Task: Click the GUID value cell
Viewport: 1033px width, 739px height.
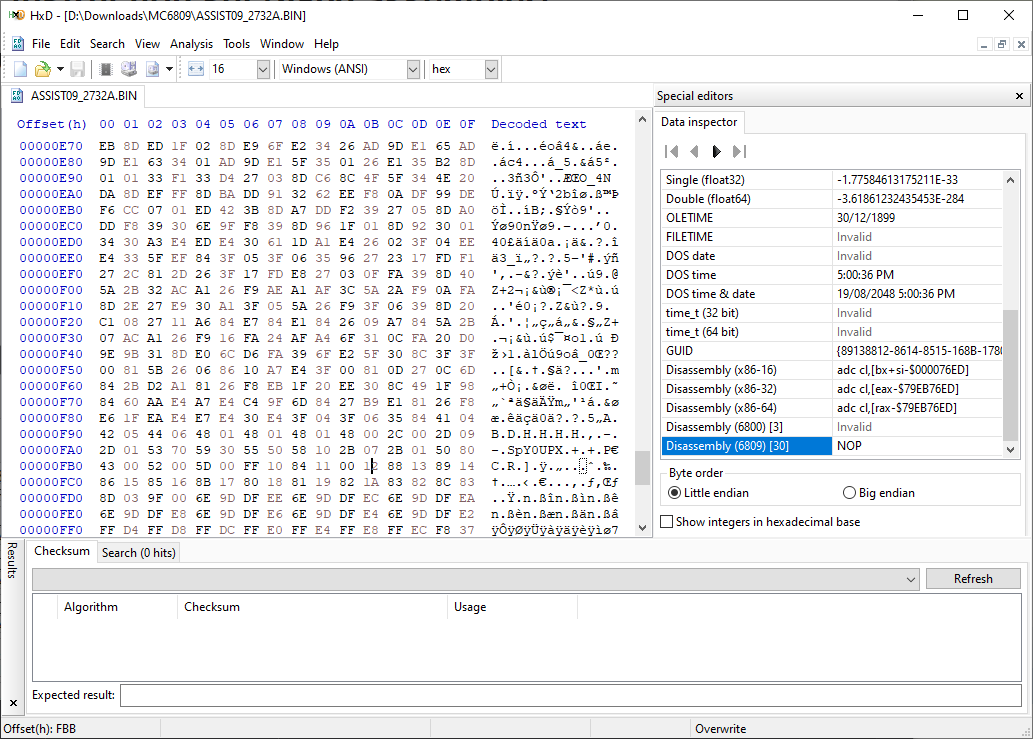Action: [x=918, y=351]
